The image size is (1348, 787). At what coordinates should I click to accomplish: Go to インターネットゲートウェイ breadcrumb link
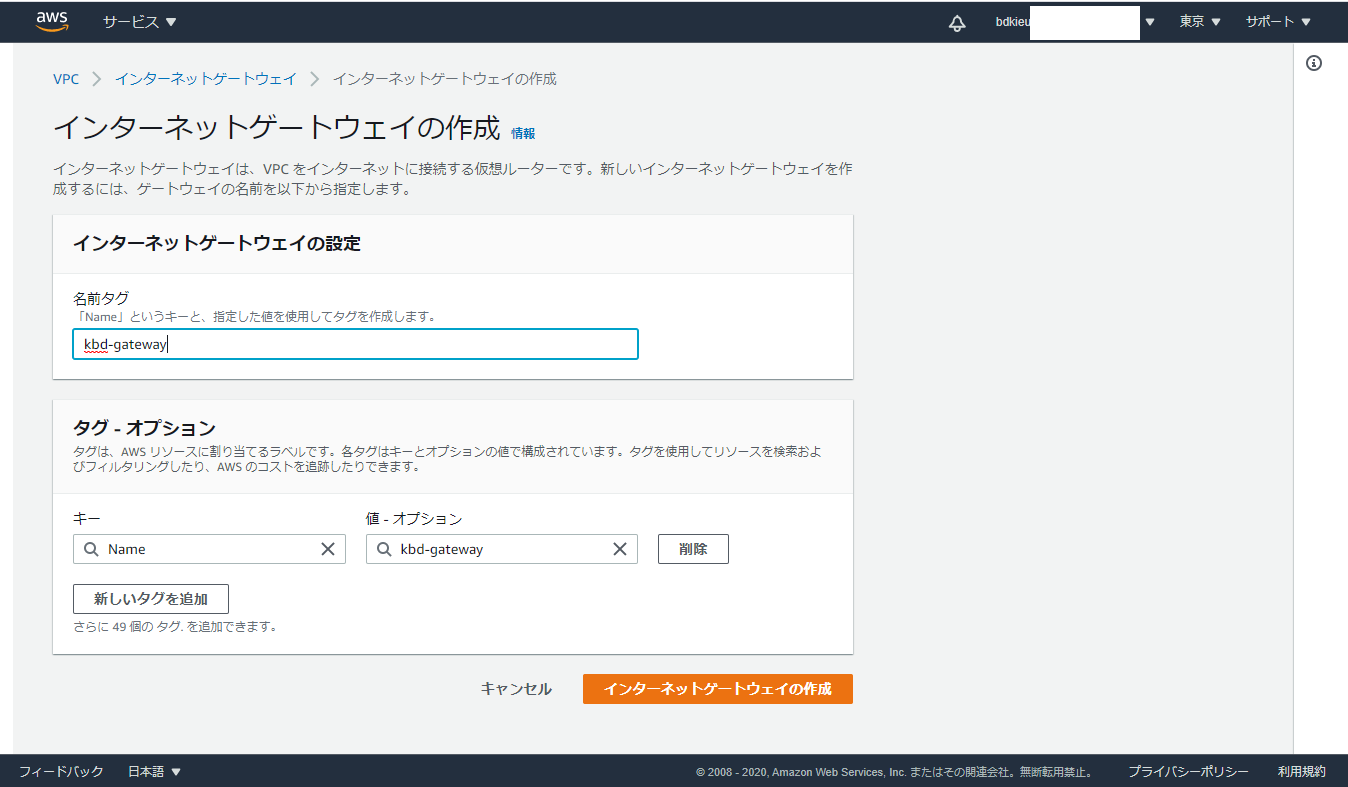point(205,79)
